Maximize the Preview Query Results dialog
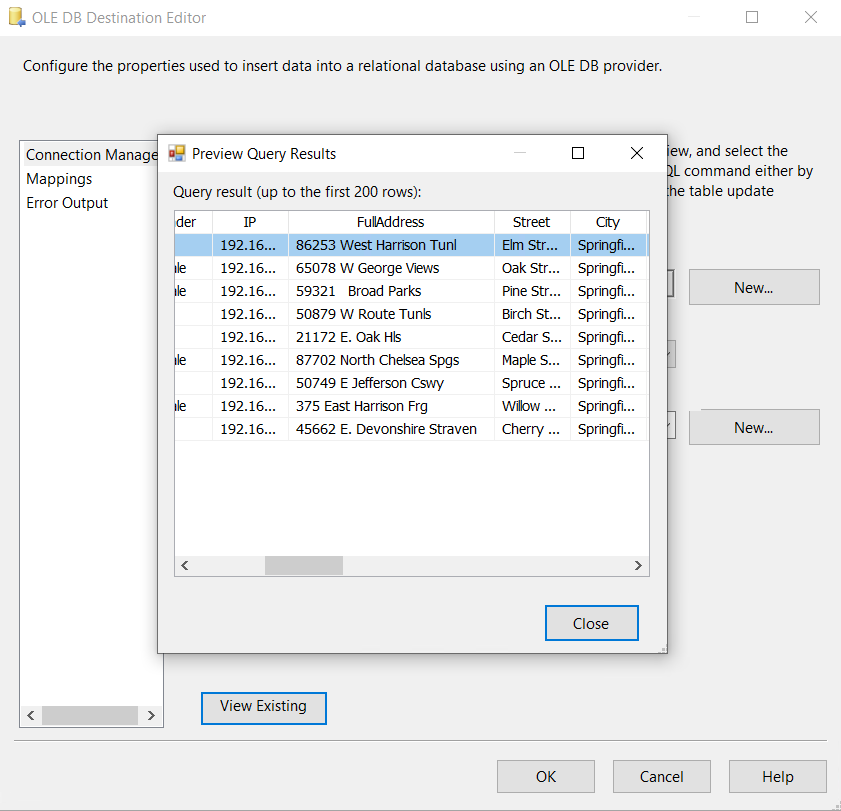Viewport: 841px width, 811px height. click(577, 153)
